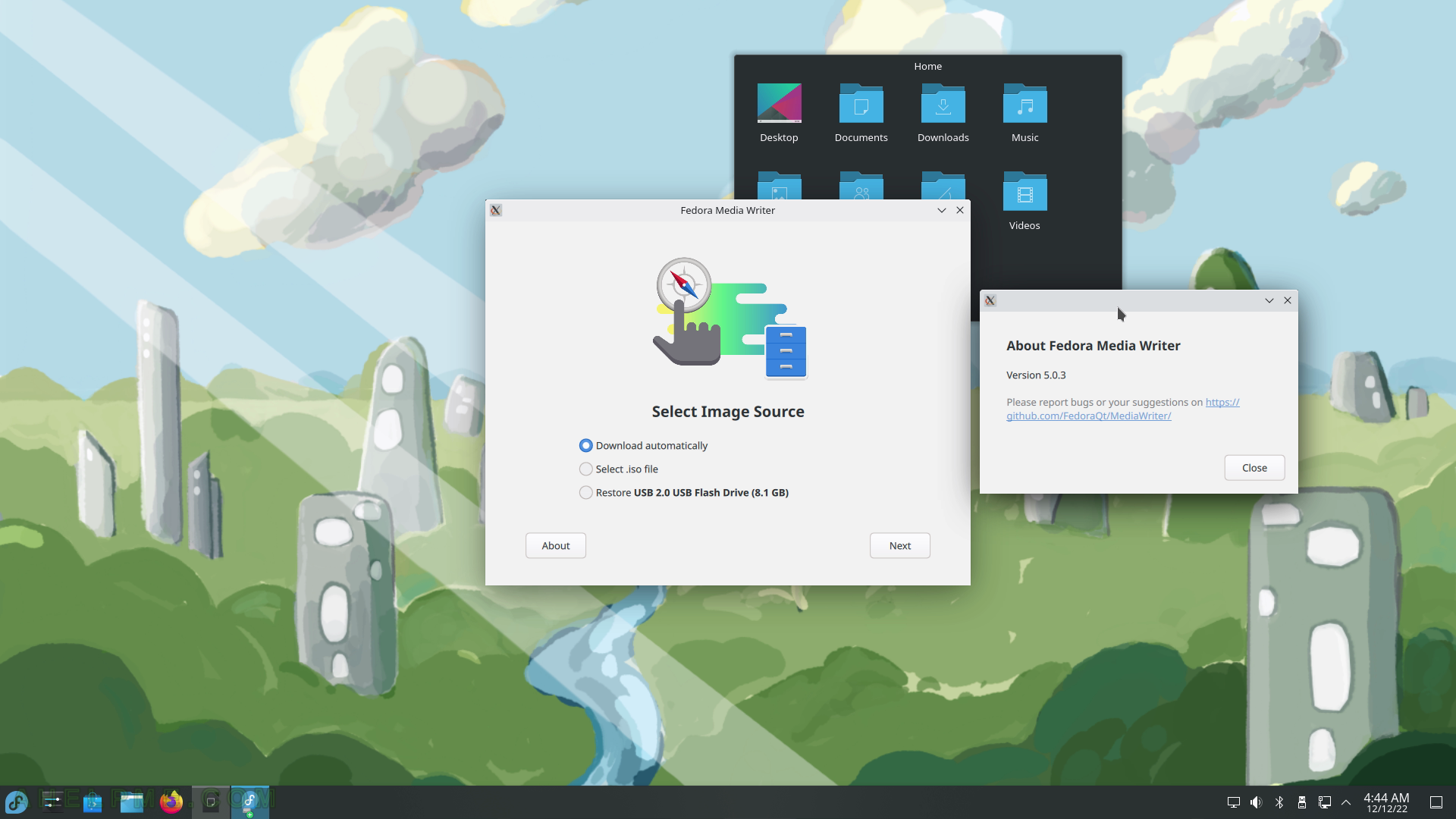Open the partially hidden Templates folder icon
Image resolution: width=1456 pixels, height=819 pixels.
point(943,186)
